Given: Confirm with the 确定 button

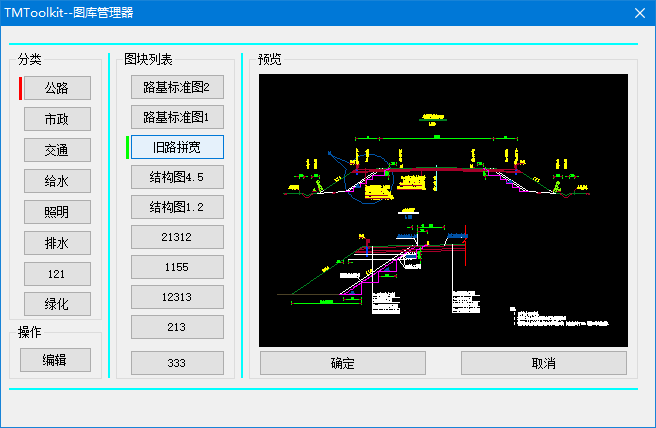Looking at the screenshot, I should tap(343, 363).
